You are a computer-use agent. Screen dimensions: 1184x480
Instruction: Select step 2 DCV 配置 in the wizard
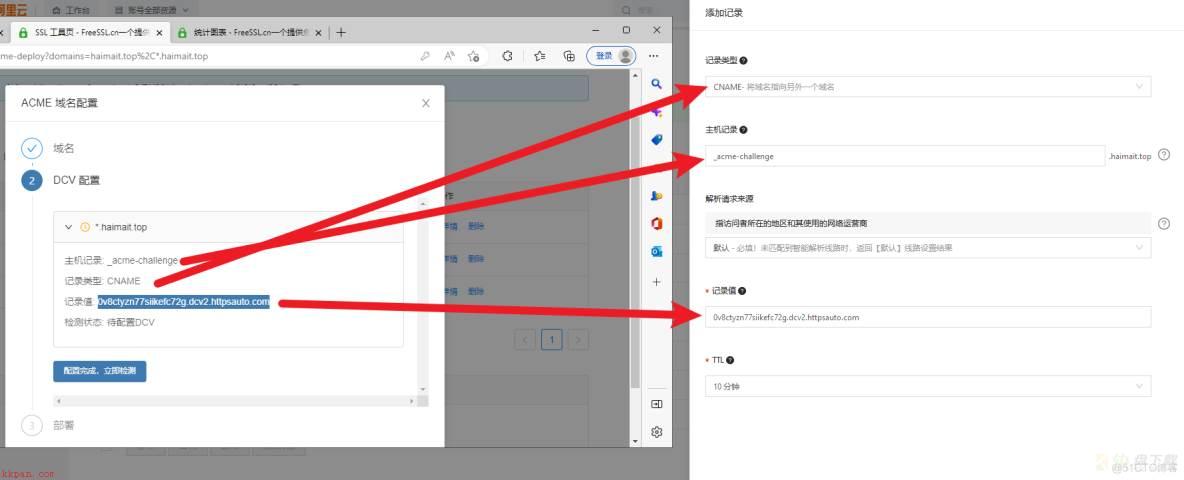click(60, 180)
